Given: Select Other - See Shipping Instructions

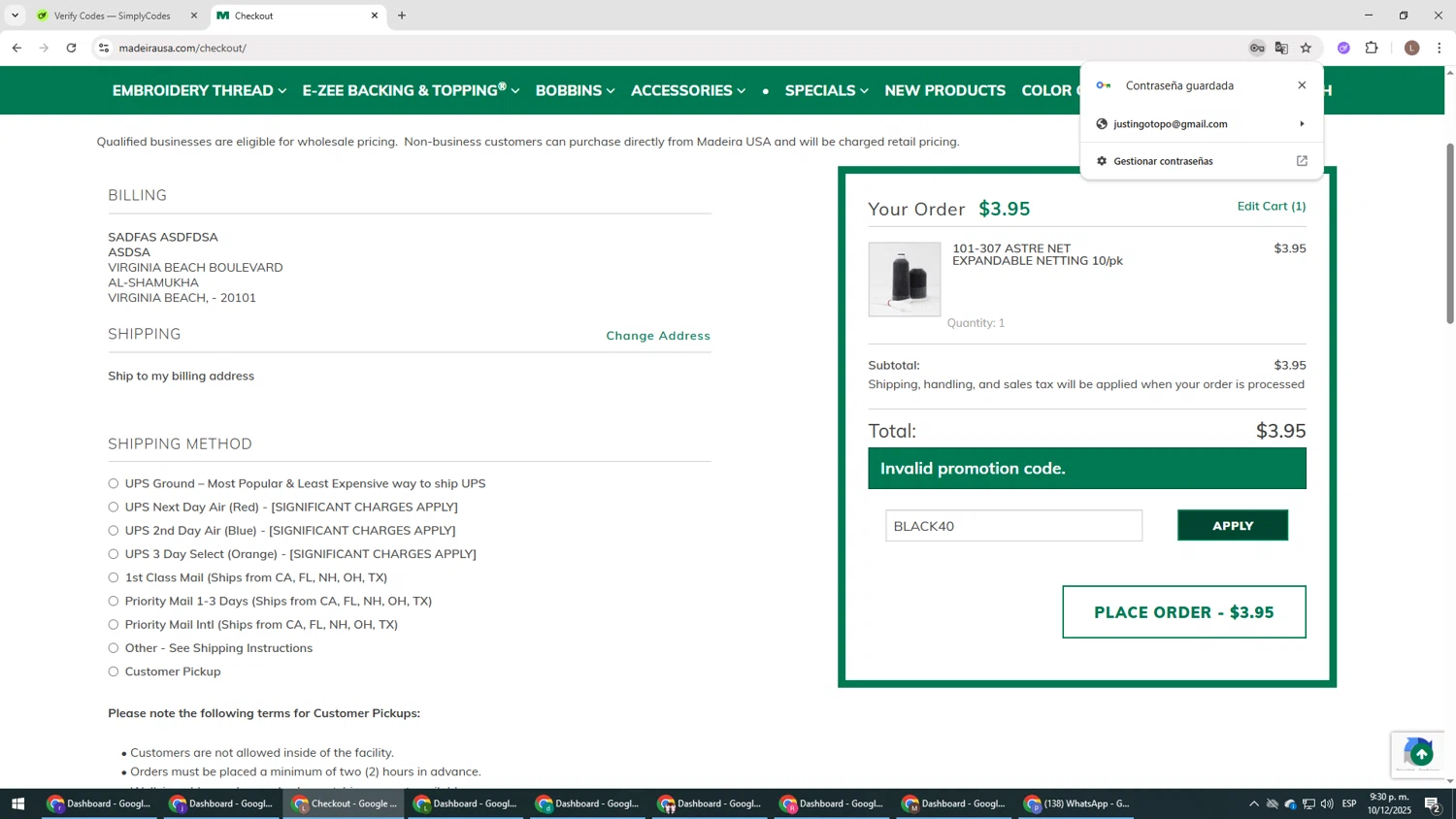Looking at the screenshot, I should (x=114, y=648).
